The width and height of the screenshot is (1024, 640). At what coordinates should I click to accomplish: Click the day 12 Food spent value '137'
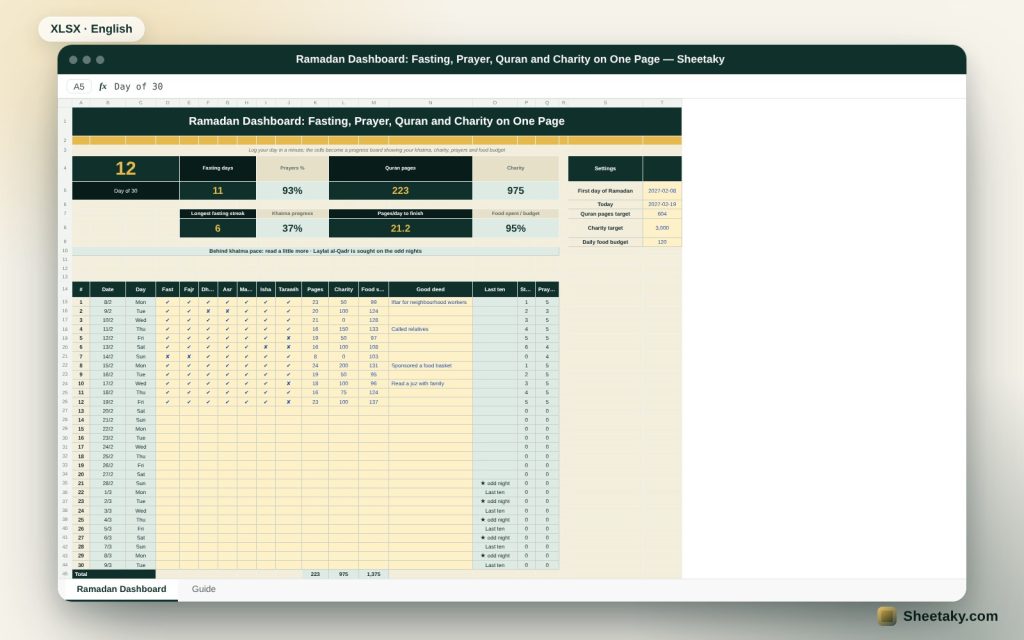374,402
